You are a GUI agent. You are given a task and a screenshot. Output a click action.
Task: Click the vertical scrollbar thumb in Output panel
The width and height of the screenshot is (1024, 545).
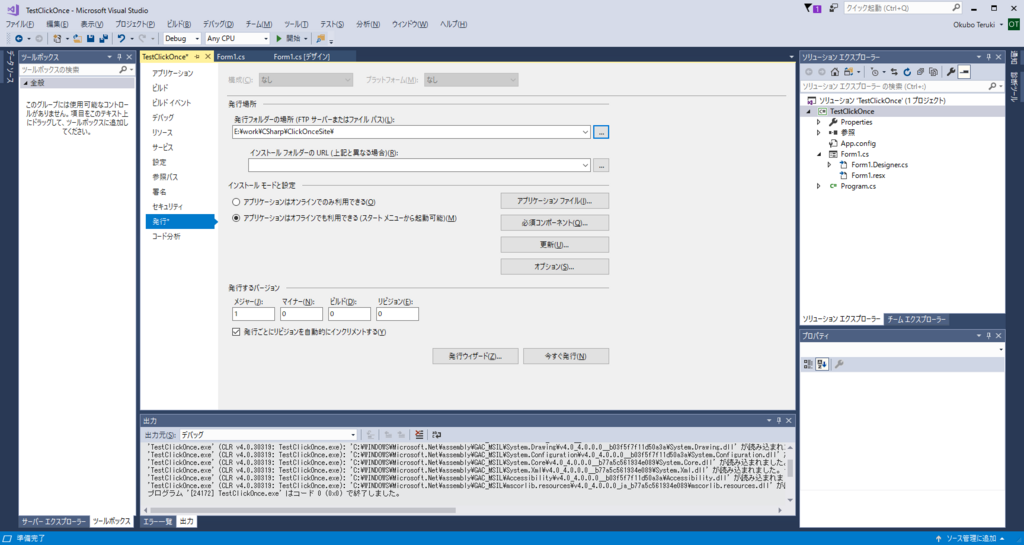(x=790, y=468)
